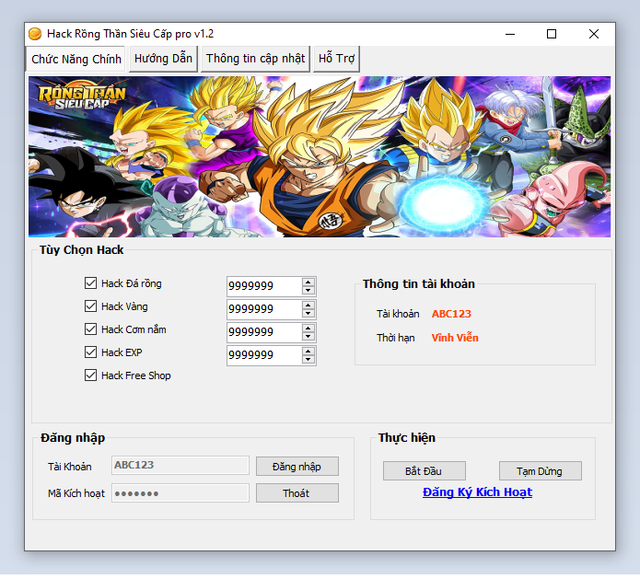Viewport: 640px width, 576px height.
Task: Open the Đăng Ký Kích Hoạt link
Action: 477,492
